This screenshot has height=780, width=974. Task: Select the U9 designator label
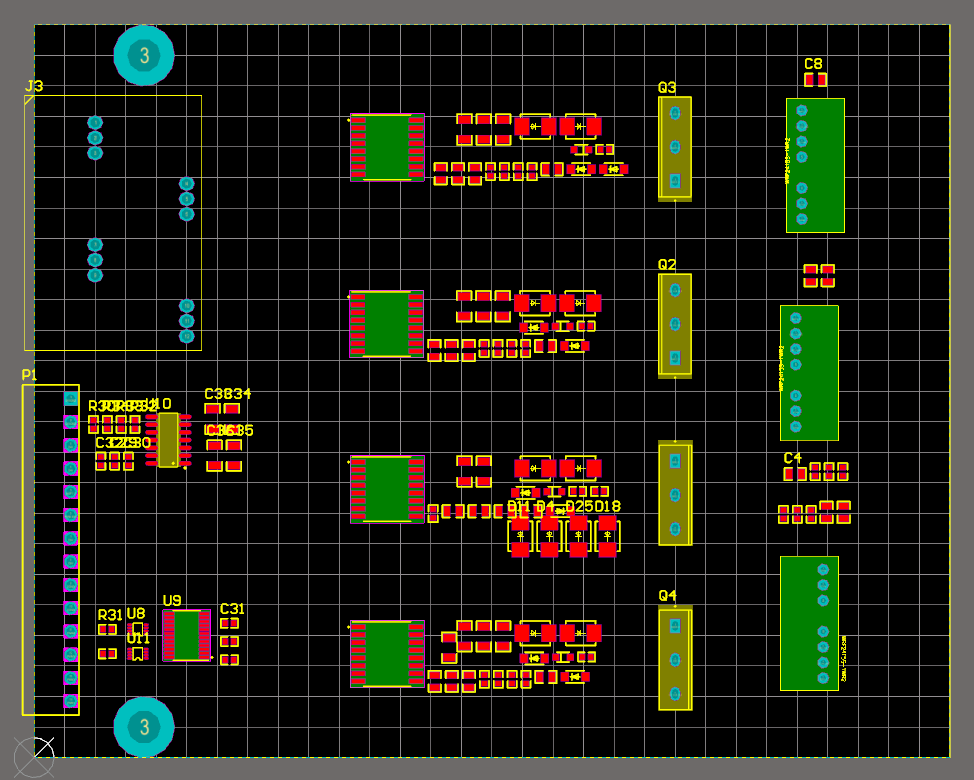pyautogui.click(x=172, y=601)
